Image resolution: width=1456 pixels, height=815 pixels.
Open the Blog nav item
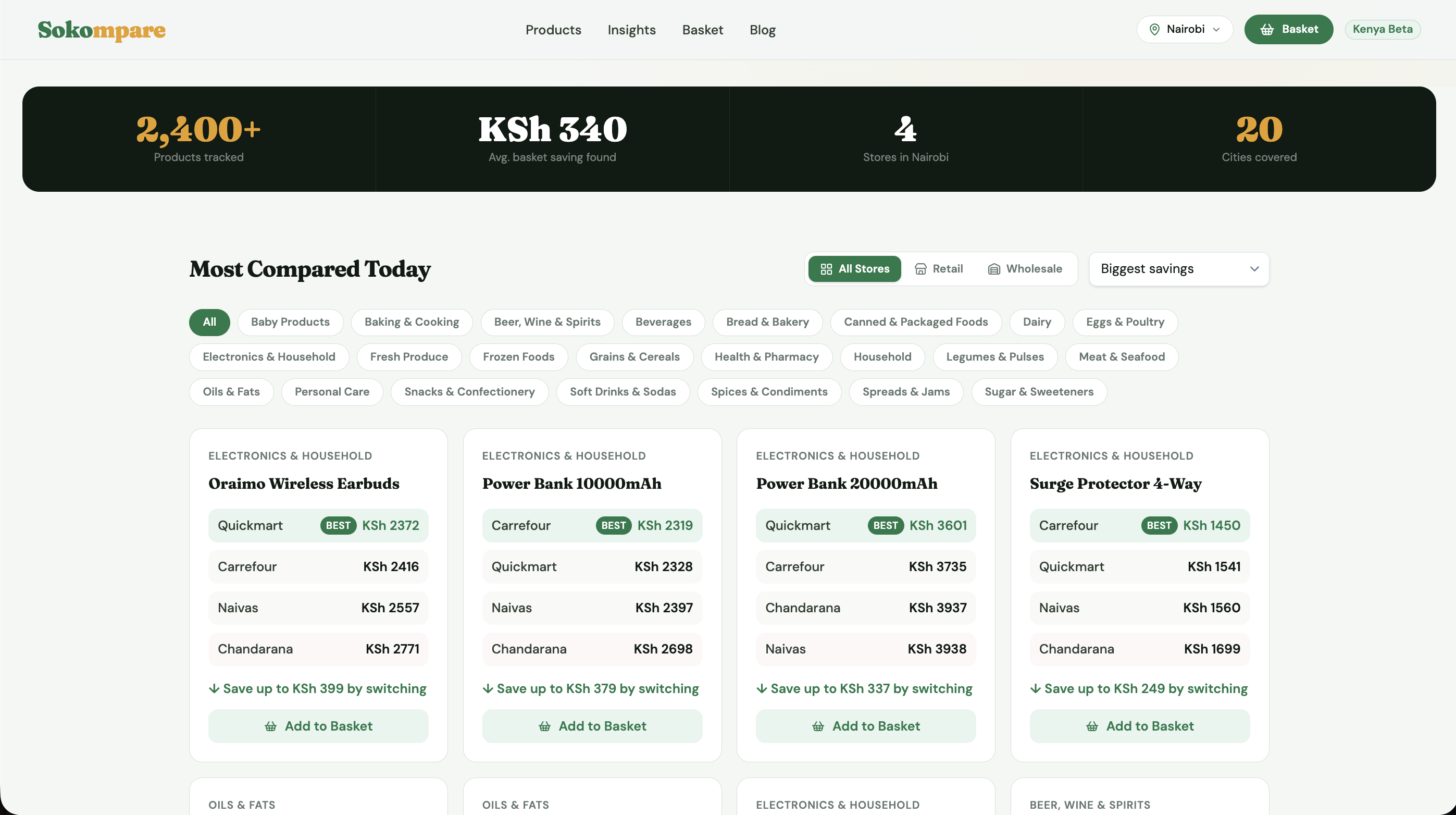coord(763,30)
